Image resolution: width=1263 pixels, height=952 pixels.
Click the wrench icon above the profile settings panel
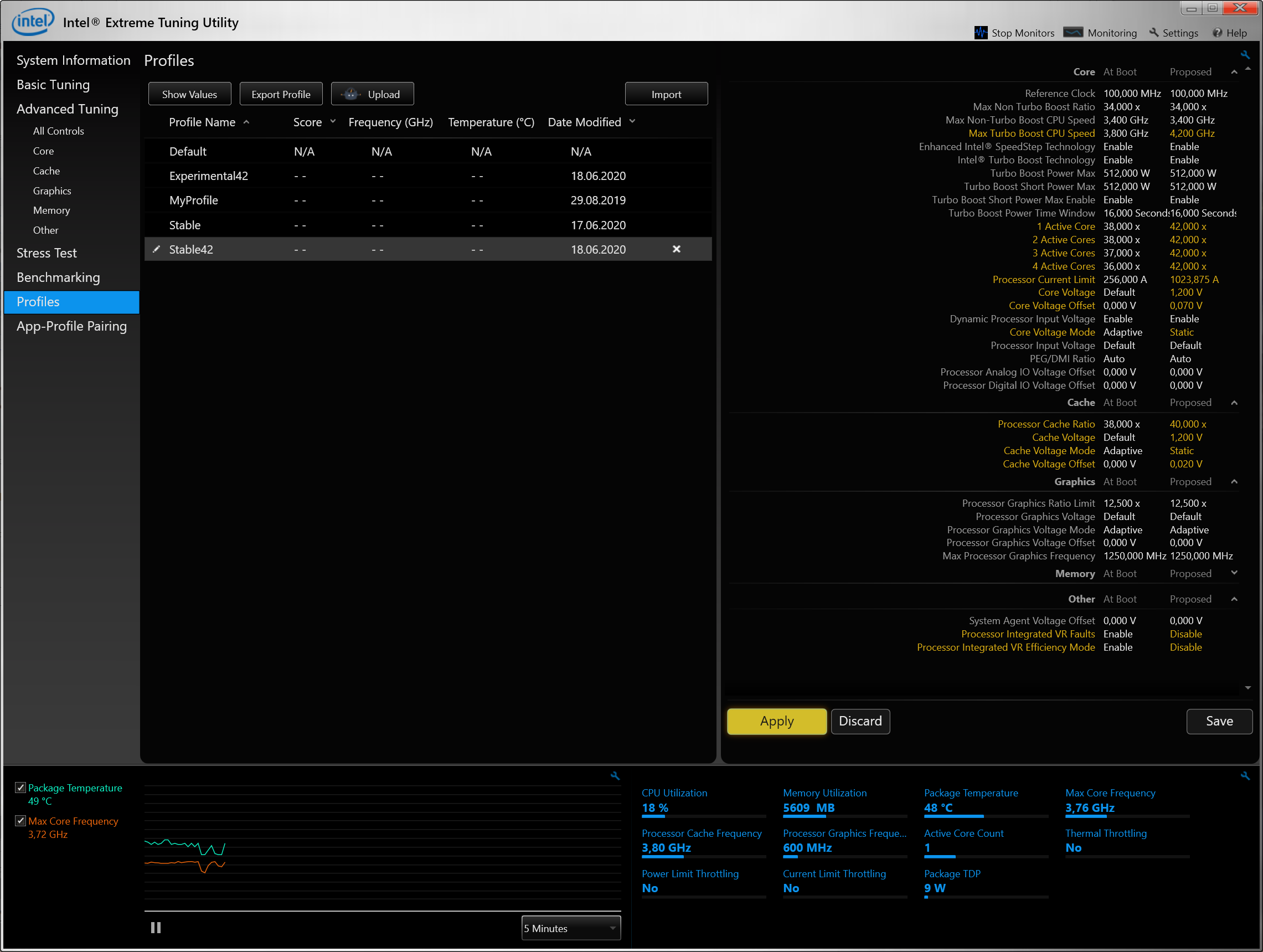click(1245, 55)
